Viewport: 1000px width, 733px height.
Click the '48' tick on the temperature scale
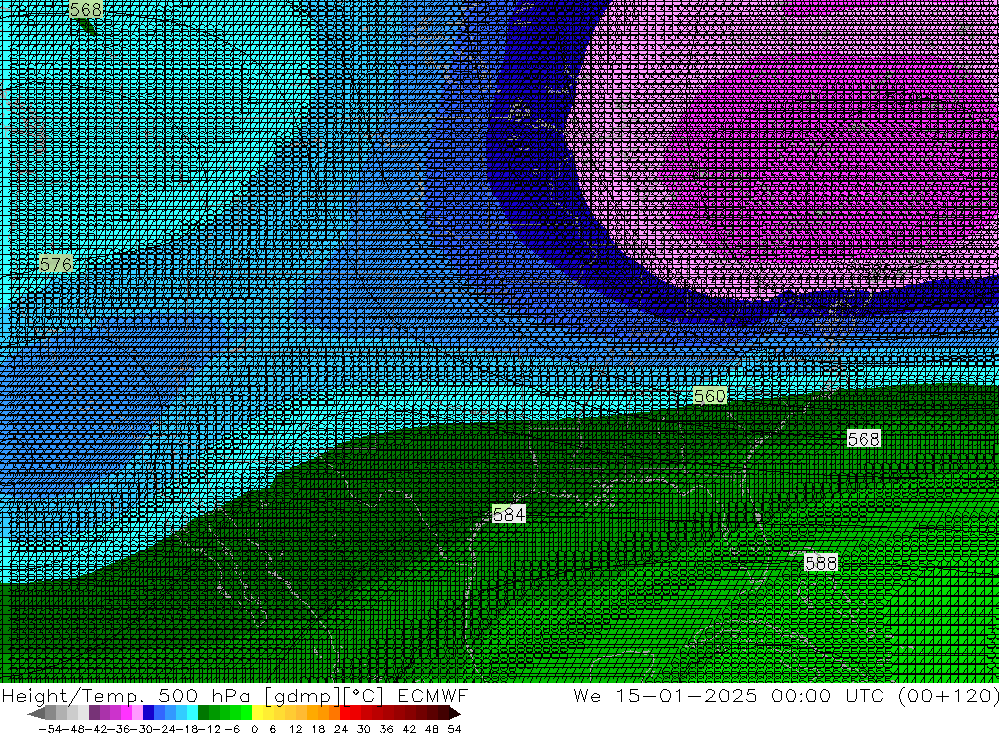click(x=432, y=729)
